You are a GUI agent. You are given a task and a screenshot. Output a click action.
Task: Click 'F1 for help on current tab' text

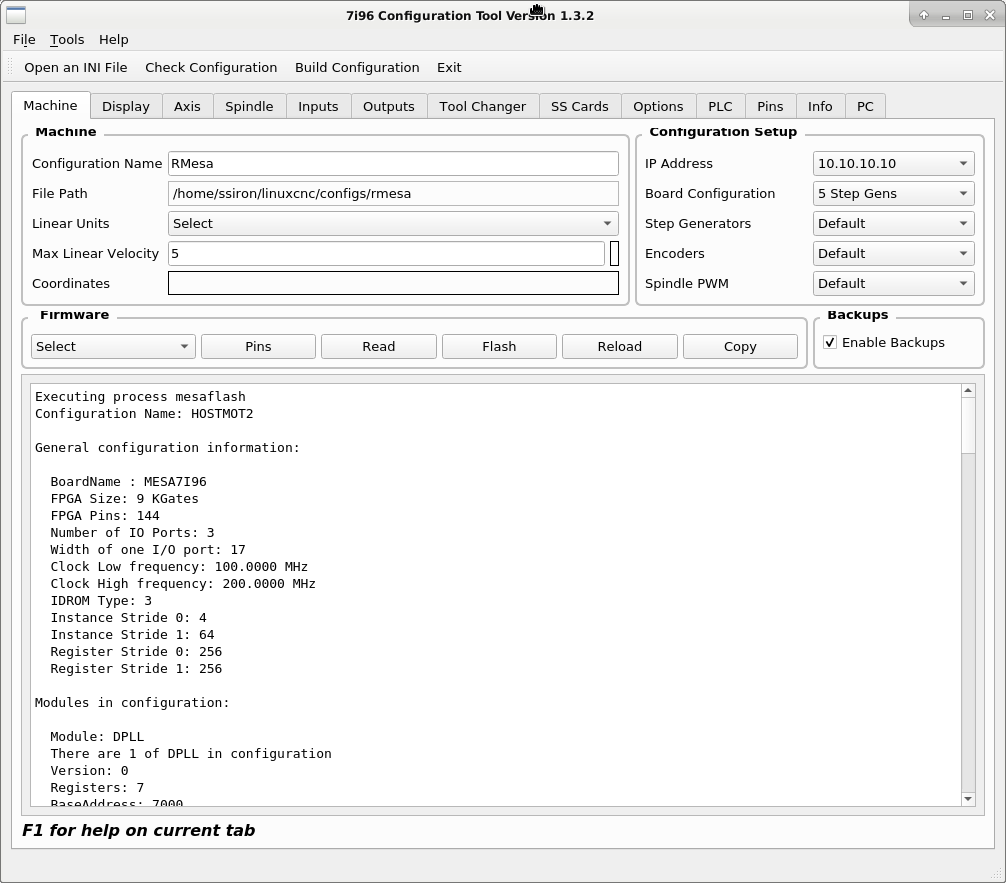[139, 830]
